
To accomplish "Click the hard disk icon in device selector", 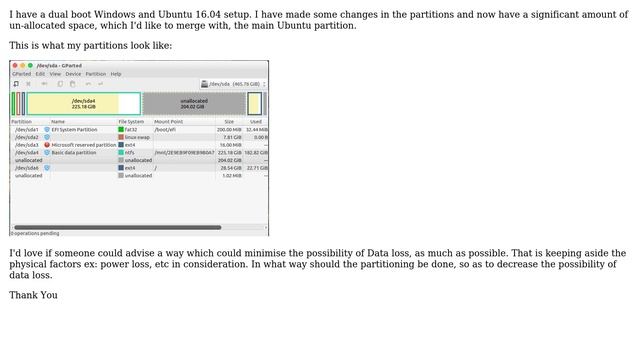I will (204, 84).
